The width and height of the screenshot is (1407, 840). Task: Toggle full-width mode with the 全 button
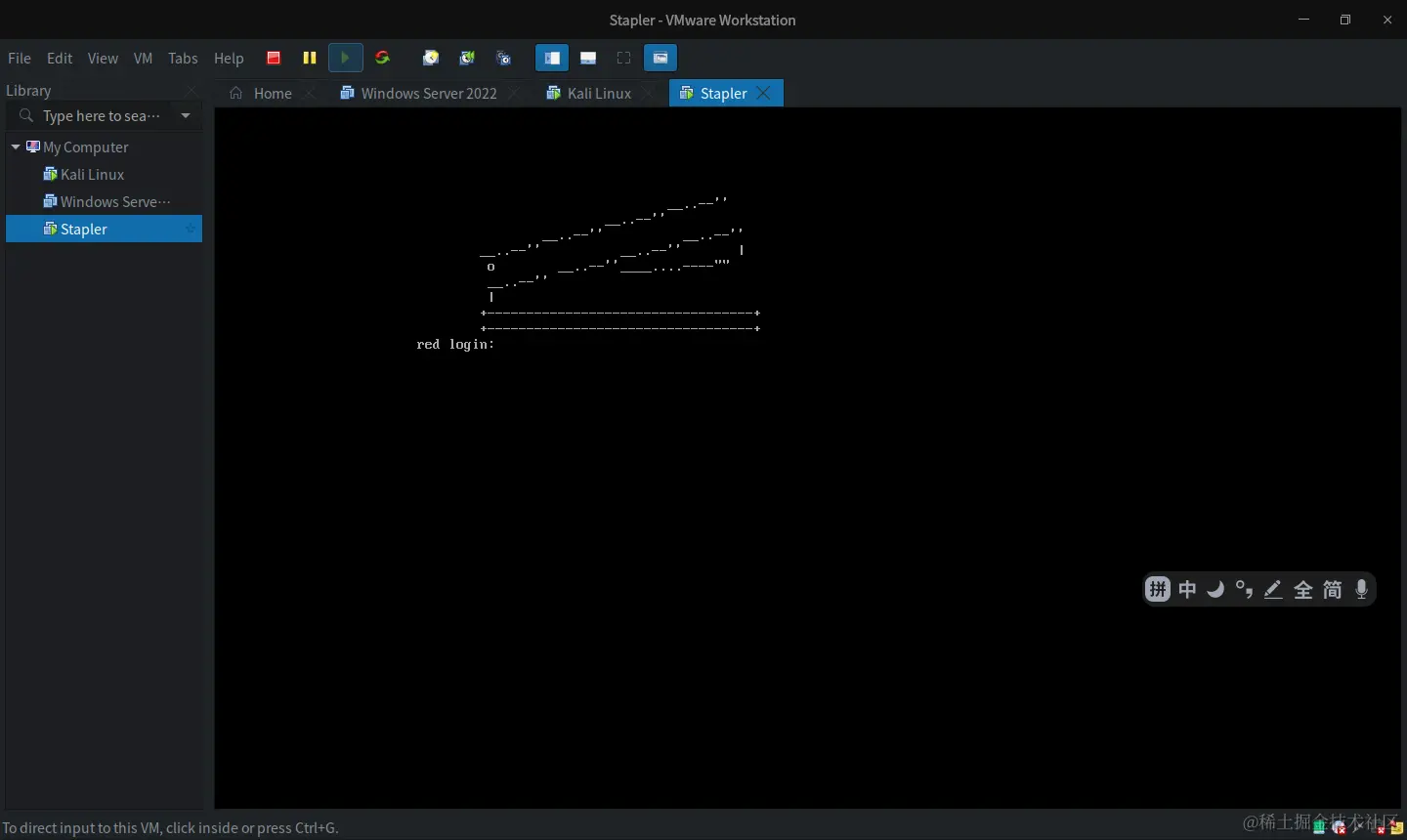pos(1303,589)
